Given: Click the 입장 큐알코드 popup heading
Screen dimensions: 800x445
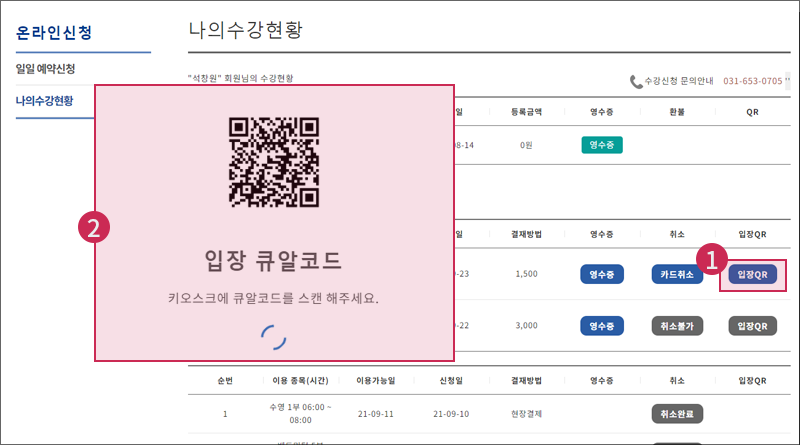Looking at the screenshot, I should [x=273, y=260].
